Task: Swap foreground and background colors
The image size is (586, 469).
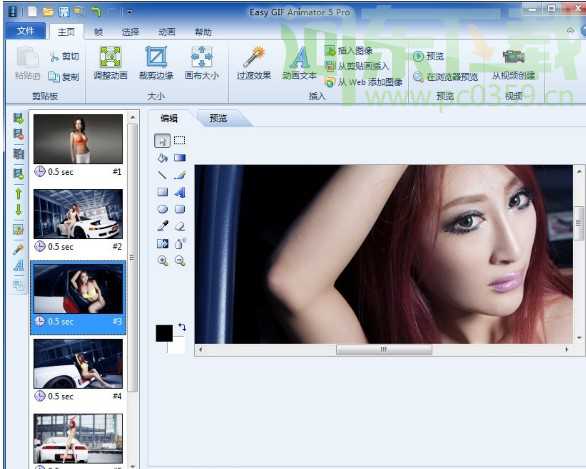Action: coord(182,327)
